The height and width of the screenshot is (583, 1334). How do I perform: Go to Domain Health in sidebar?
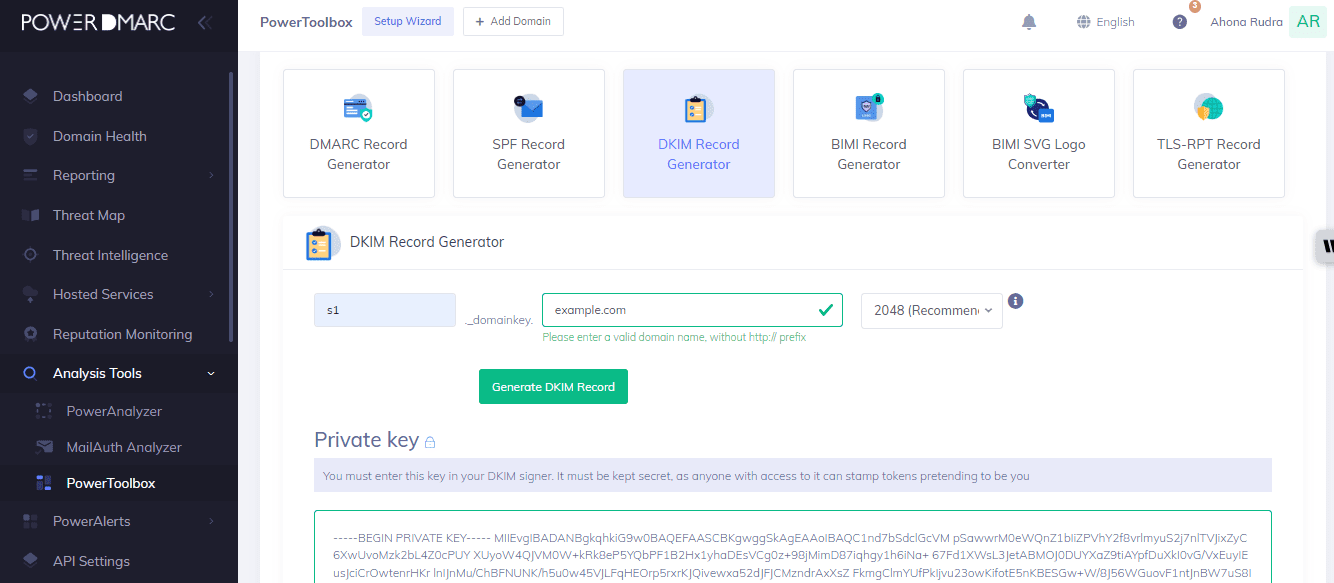coord(100,136)
